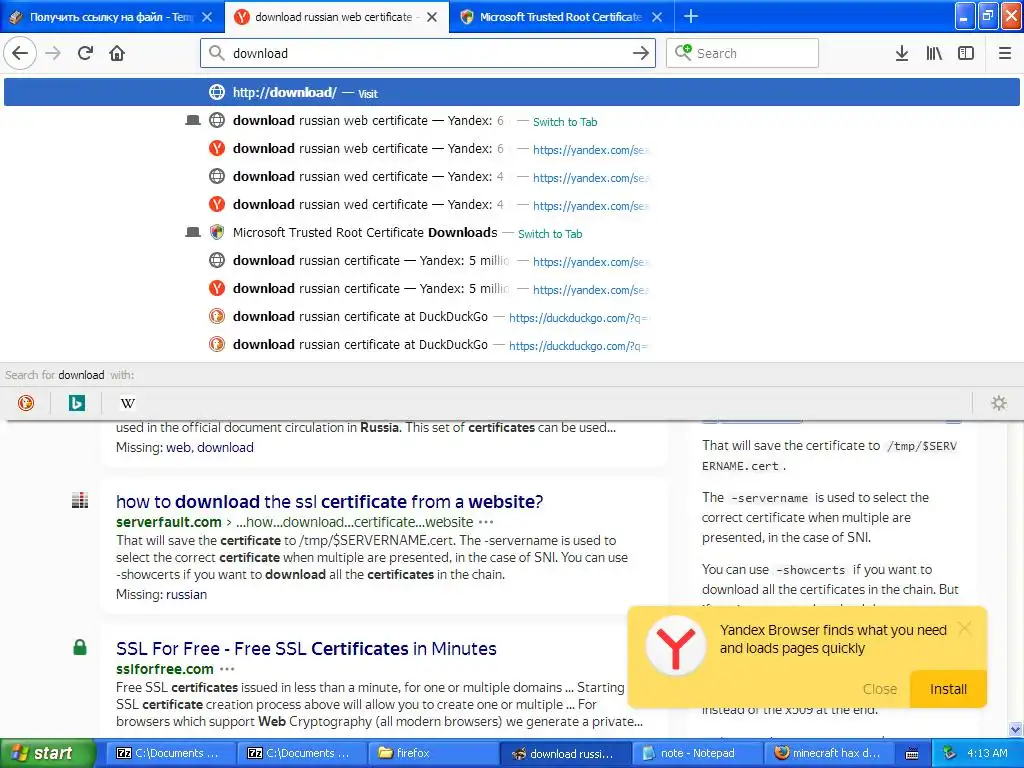The height and width of the screenshot is (768, 1024).
Task: Open the Firefox hamburger menu
Action: pos(1004,53)
